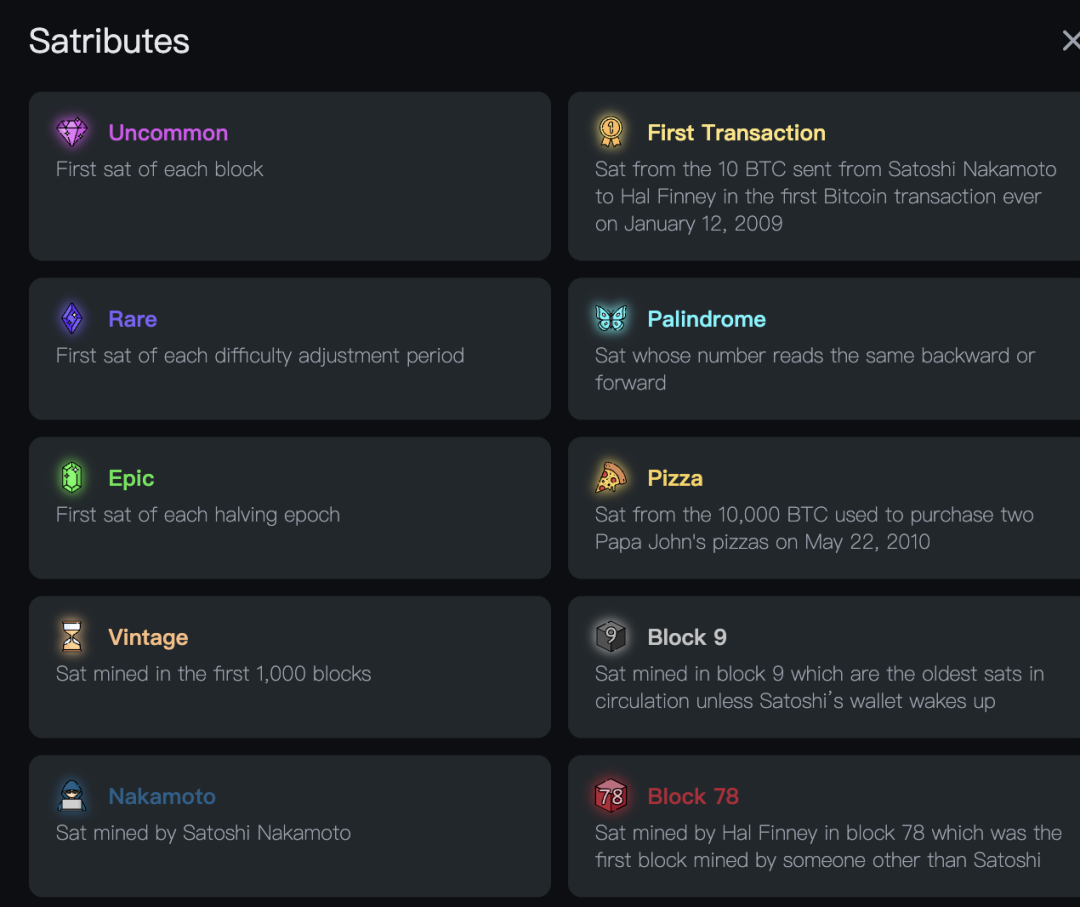Click the purple Rare crystal icon
Viewport: 1080px width, 907px height.
tap(72, 319)
